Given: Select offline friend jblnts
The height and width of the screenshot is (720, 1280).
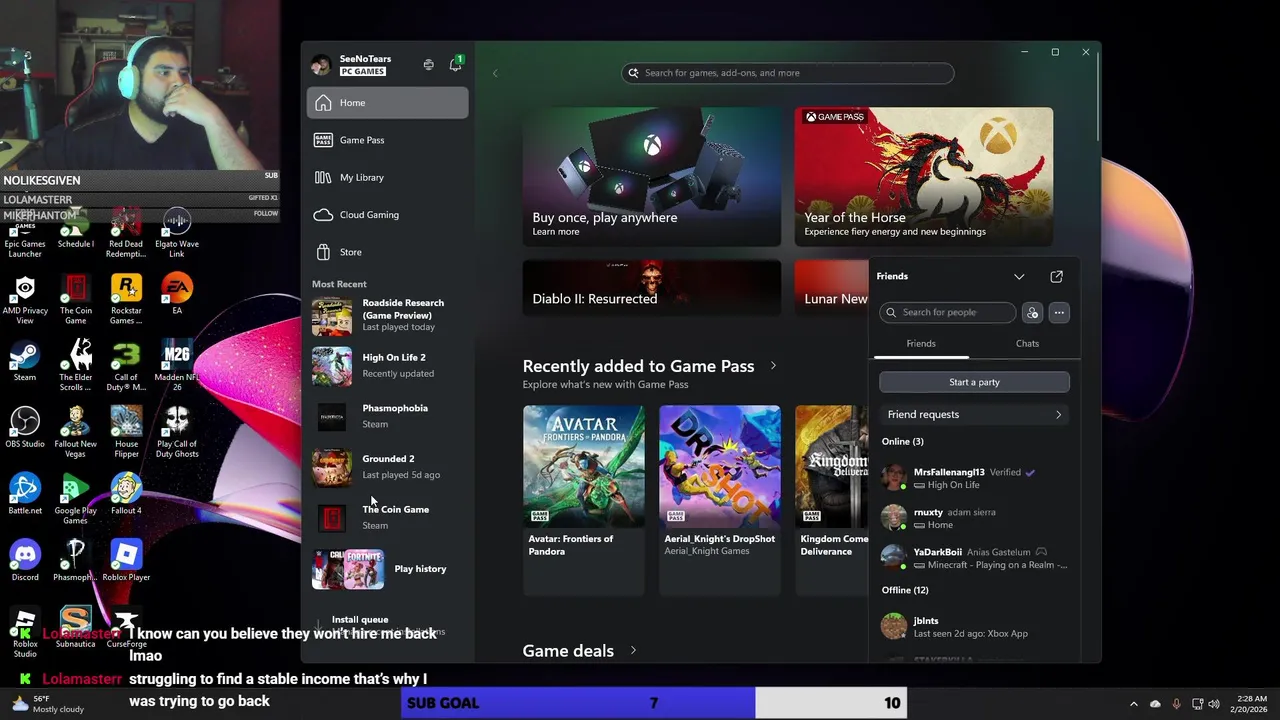Looking at the screenshot, I should (975, 627).
